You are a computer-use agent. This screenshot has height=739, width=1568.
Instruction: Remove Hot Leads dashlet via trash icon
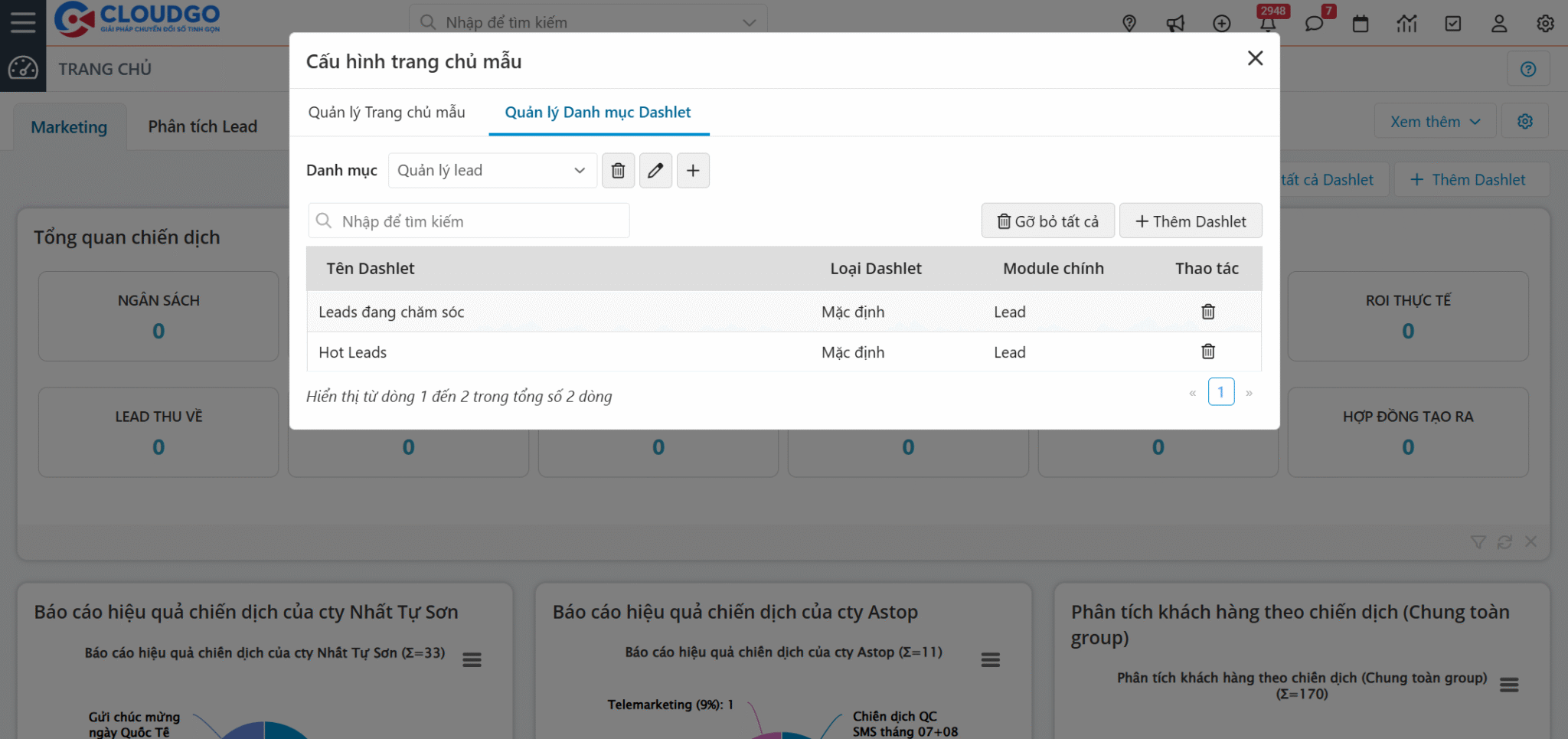[x=1208, y=352]
